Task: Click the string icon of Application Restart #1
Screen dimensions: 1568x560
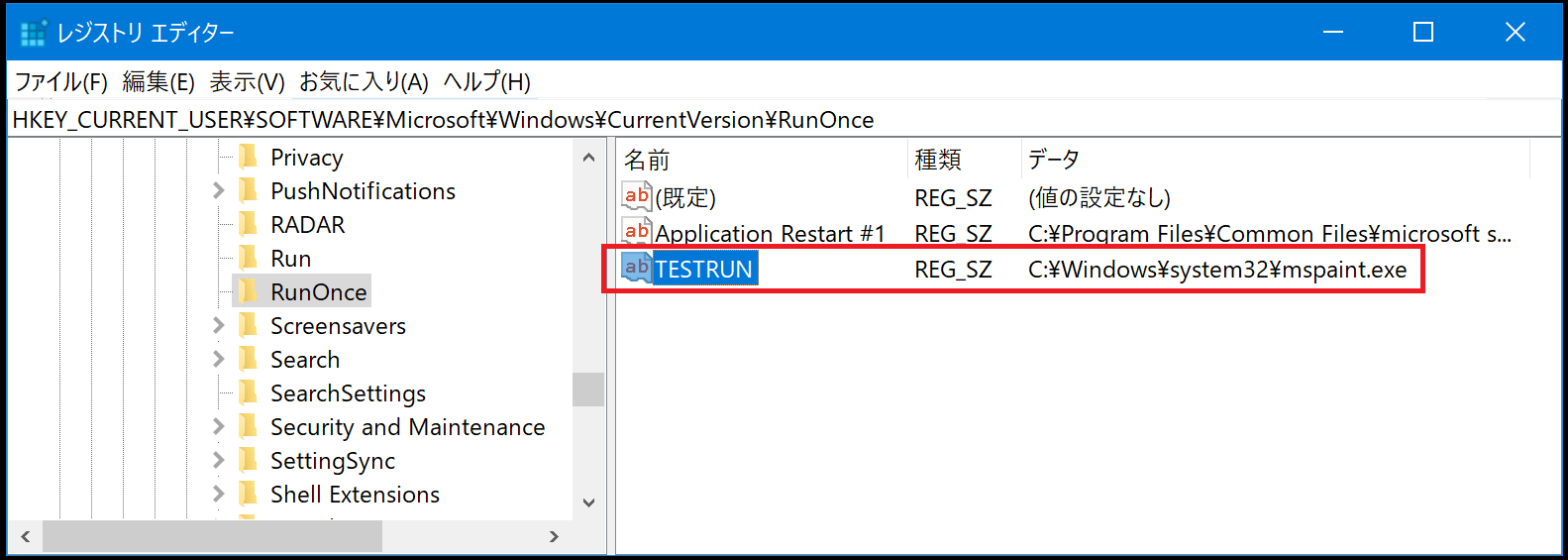Action: tap(637, 232)
